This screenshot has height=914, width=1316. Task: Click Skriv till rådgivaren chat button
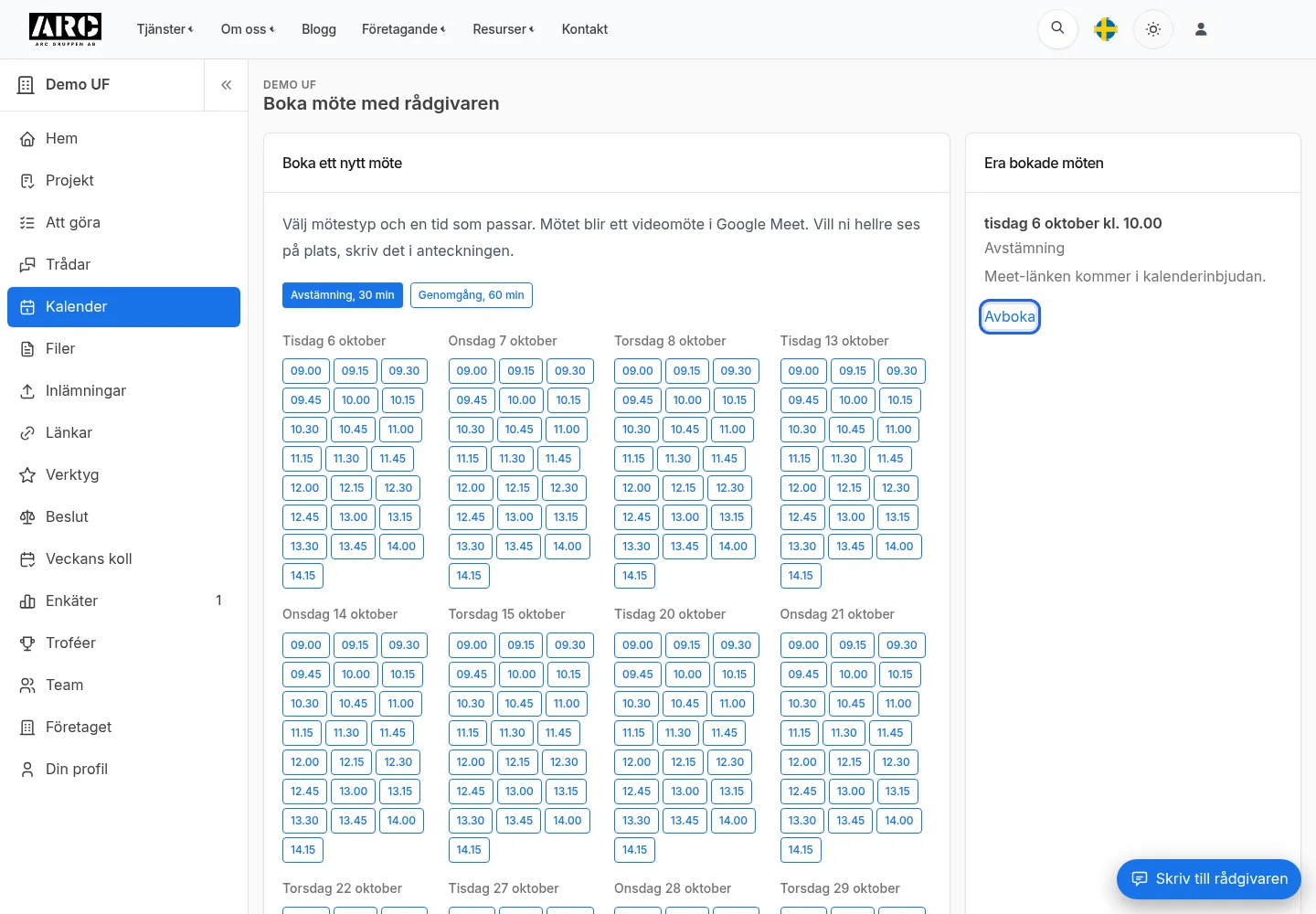pos(1209,879)
